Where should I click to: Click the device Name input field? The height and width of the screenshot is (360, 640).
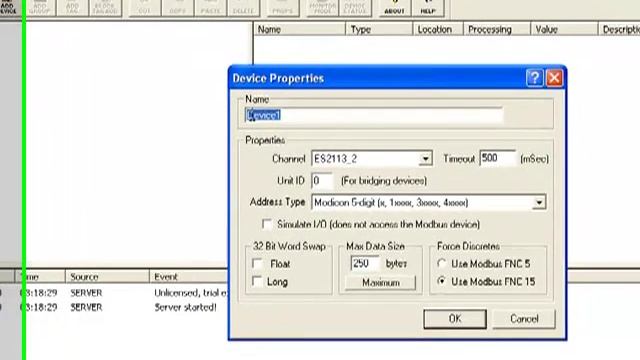[x=374, y=115]
